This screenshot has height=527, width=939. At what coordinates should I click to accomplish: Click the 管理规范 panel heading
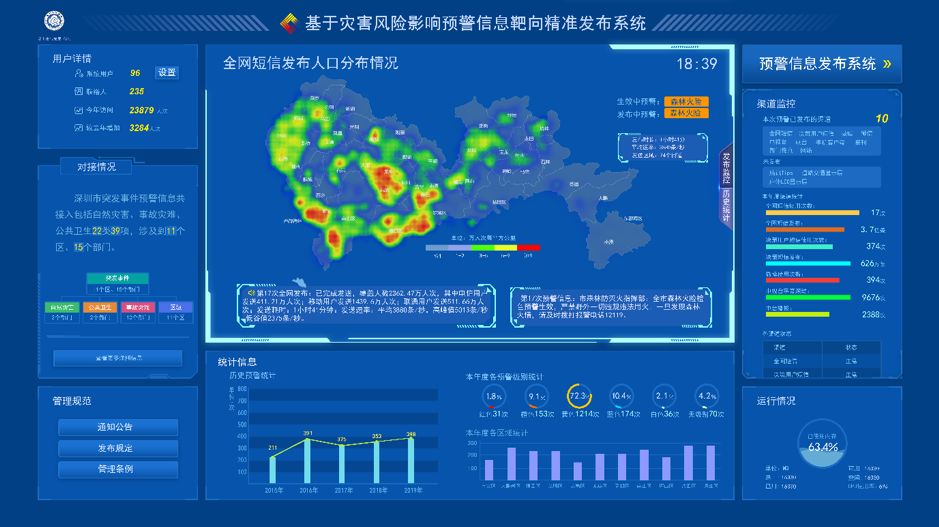(72, 401)
